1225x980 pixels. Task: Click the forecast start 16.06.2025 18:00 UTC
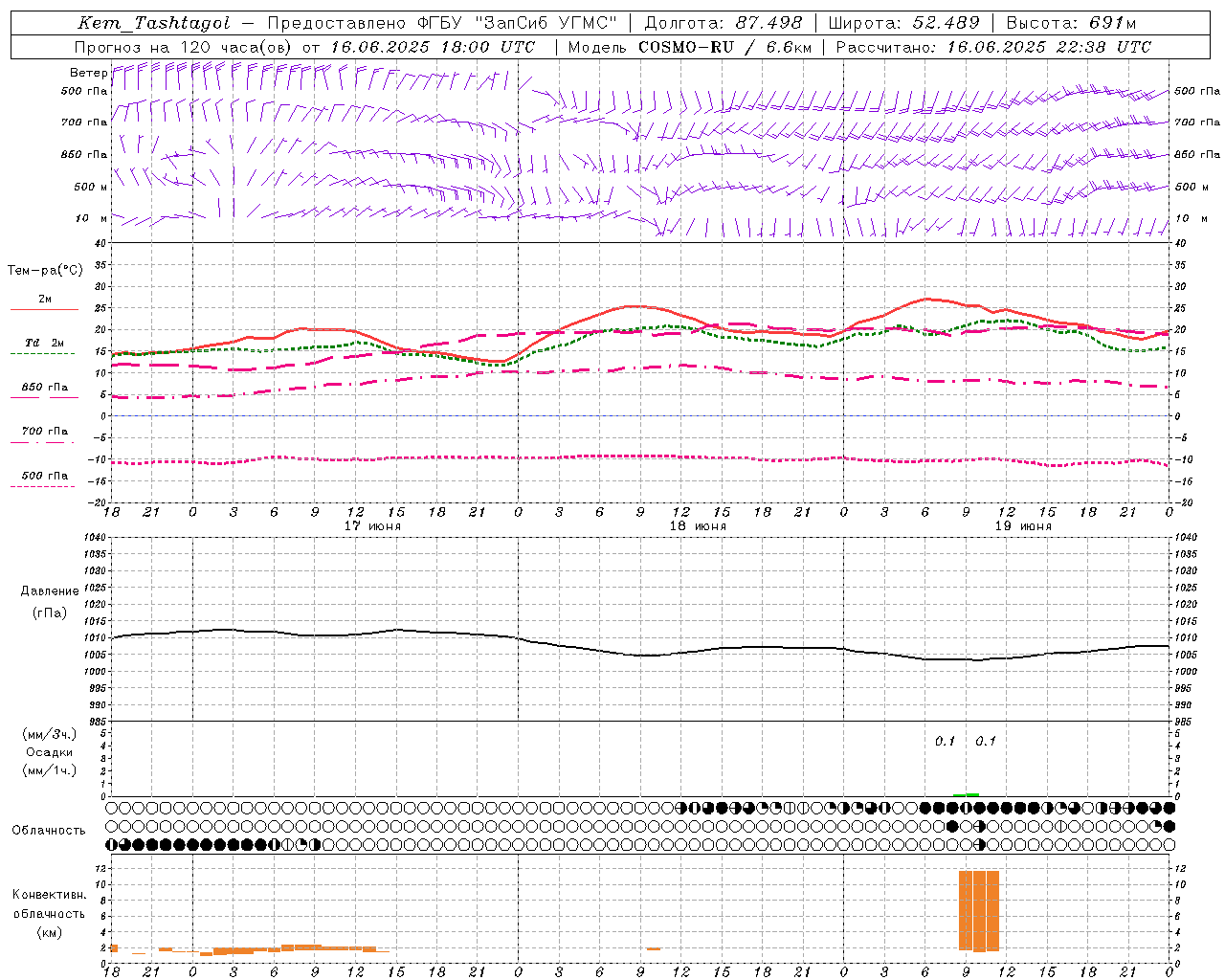(433, 47)
